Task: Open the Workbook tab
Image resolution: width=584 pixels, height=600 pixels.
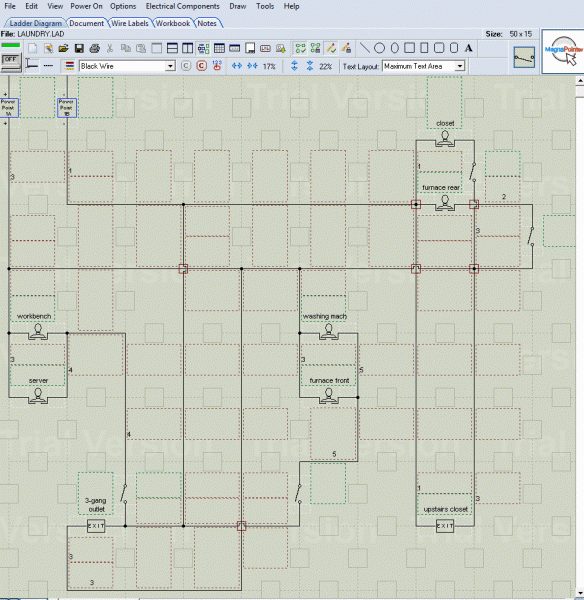Action: [x=173, y=23]
